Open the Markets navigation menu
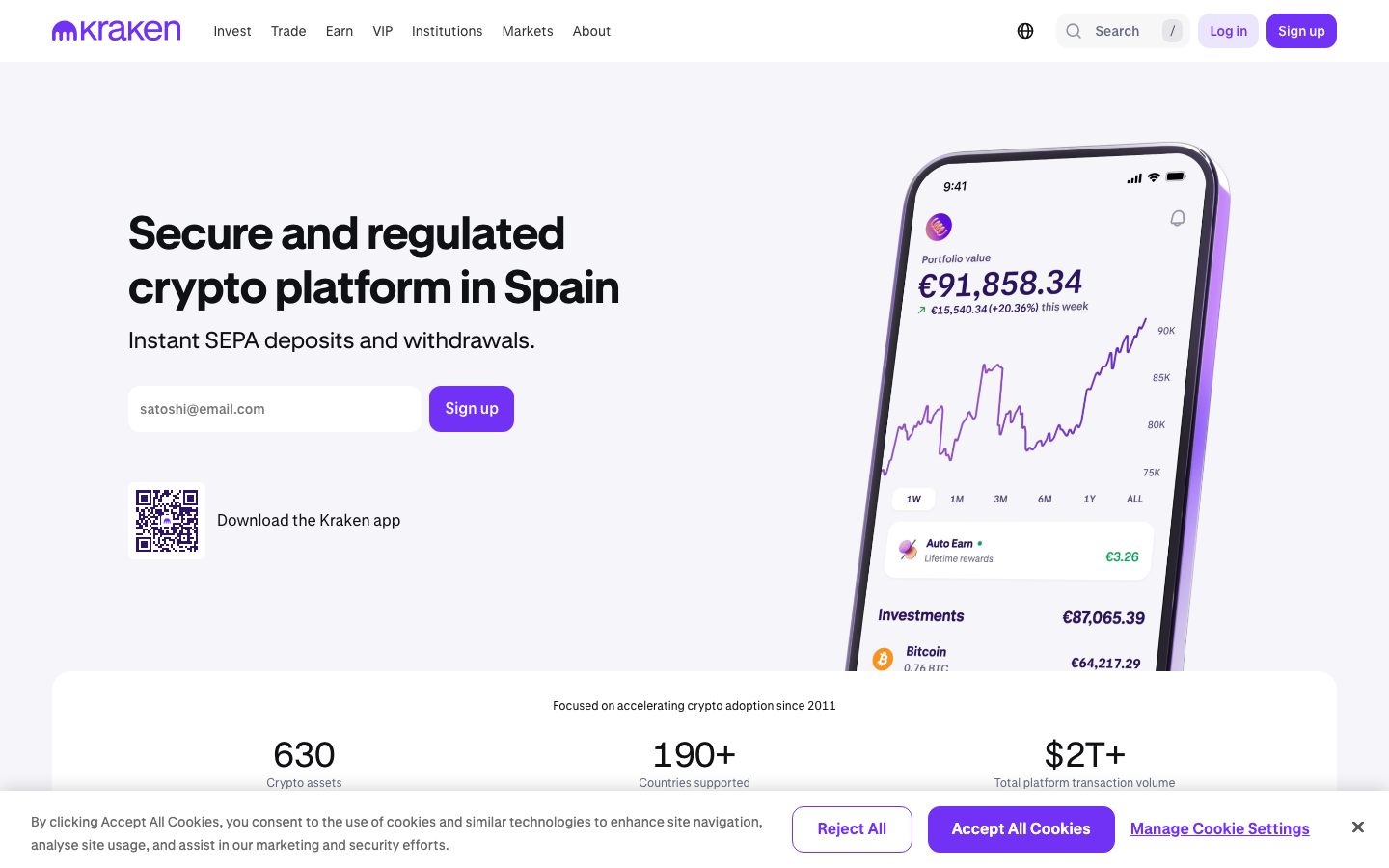Screen dimensions: 1389x868 point(528,31)
